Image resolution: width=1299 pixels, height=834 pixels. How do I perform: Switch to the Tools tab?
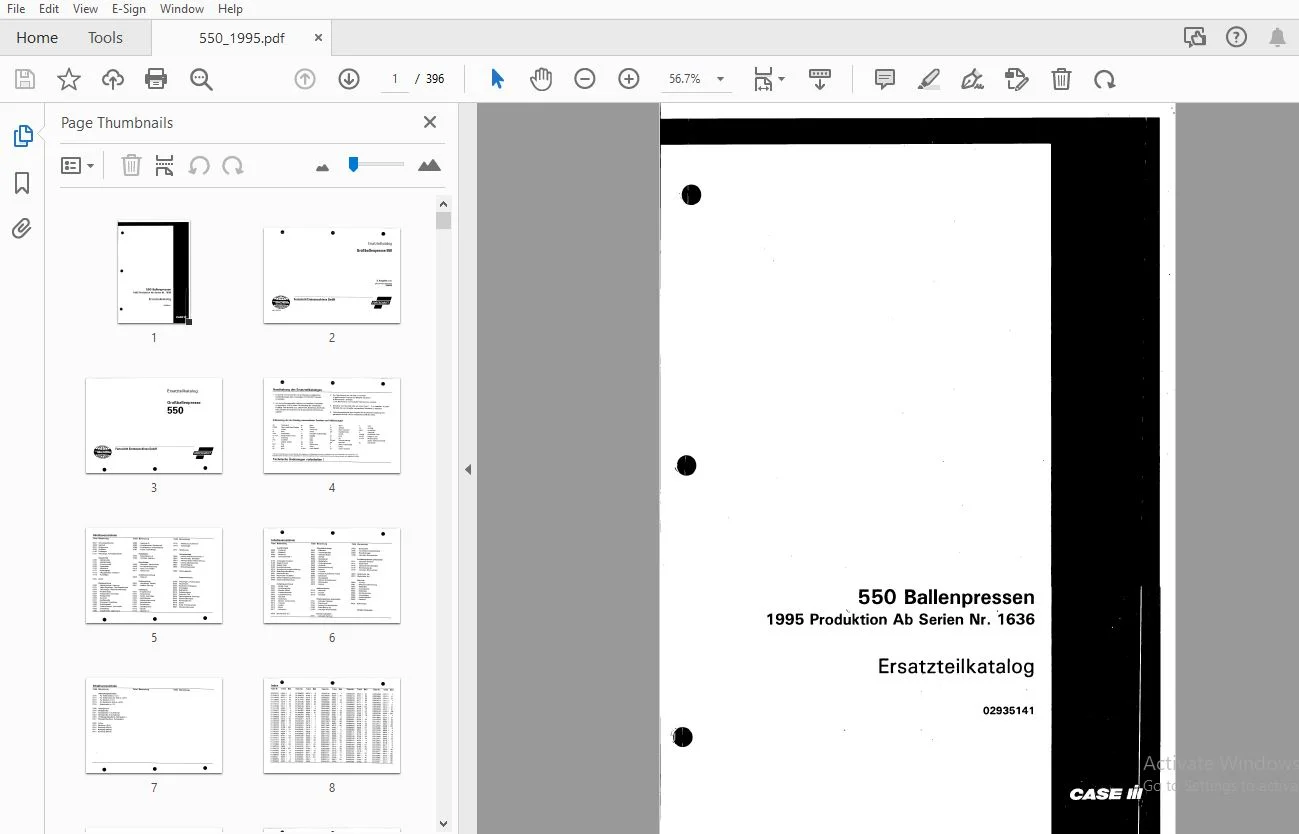105,38
